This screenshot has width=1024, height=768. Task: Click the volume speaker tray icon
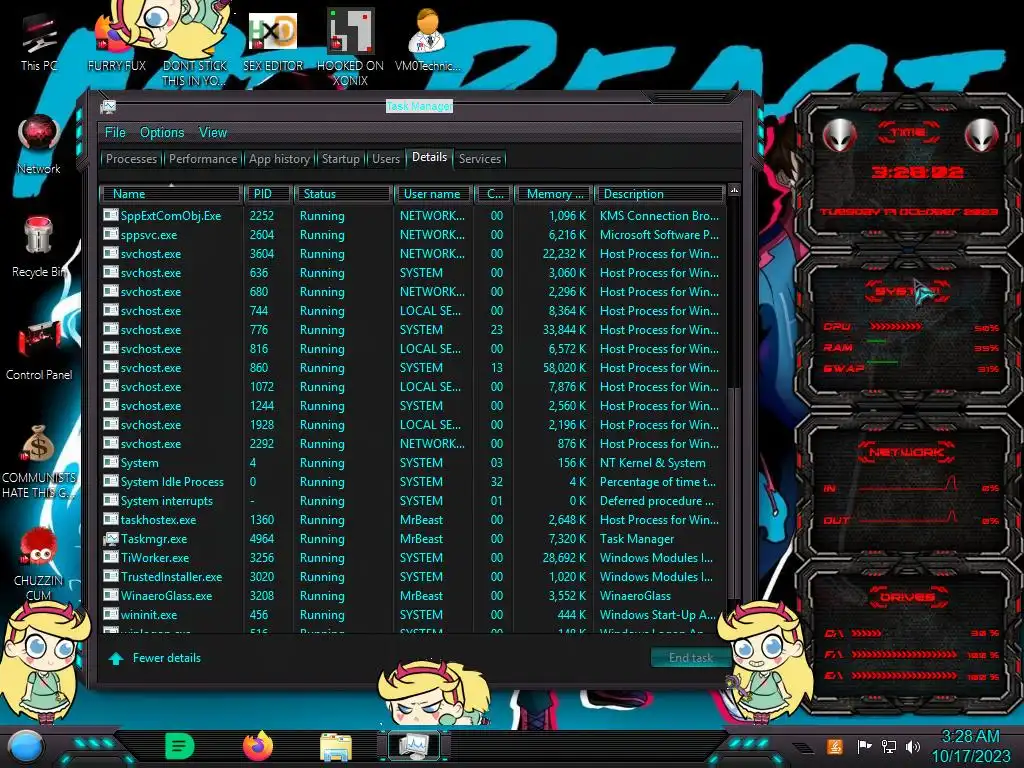click(x=912, y=746)
